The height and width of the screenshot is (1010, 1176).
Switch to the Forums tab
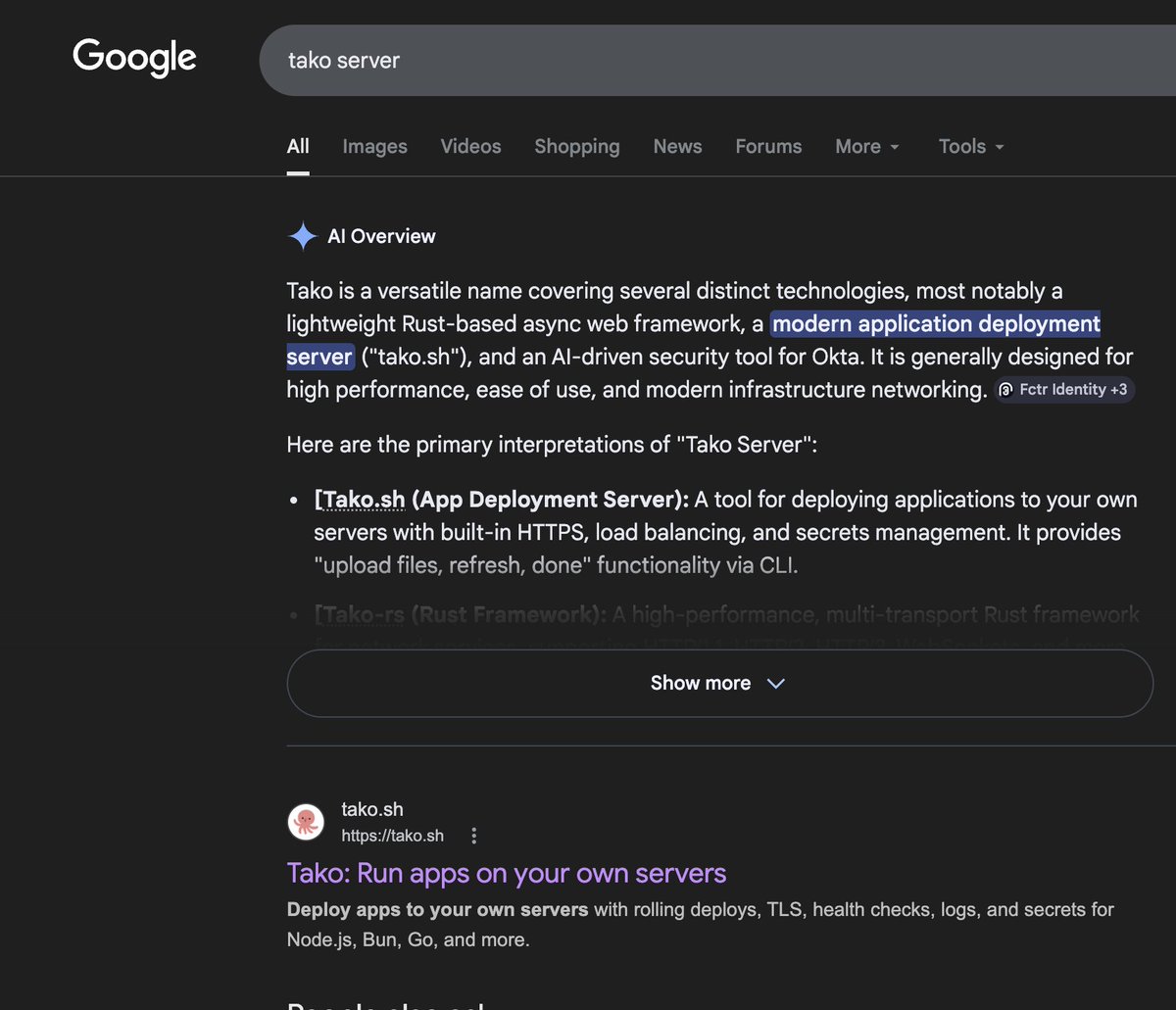click(x=768, y=147)
